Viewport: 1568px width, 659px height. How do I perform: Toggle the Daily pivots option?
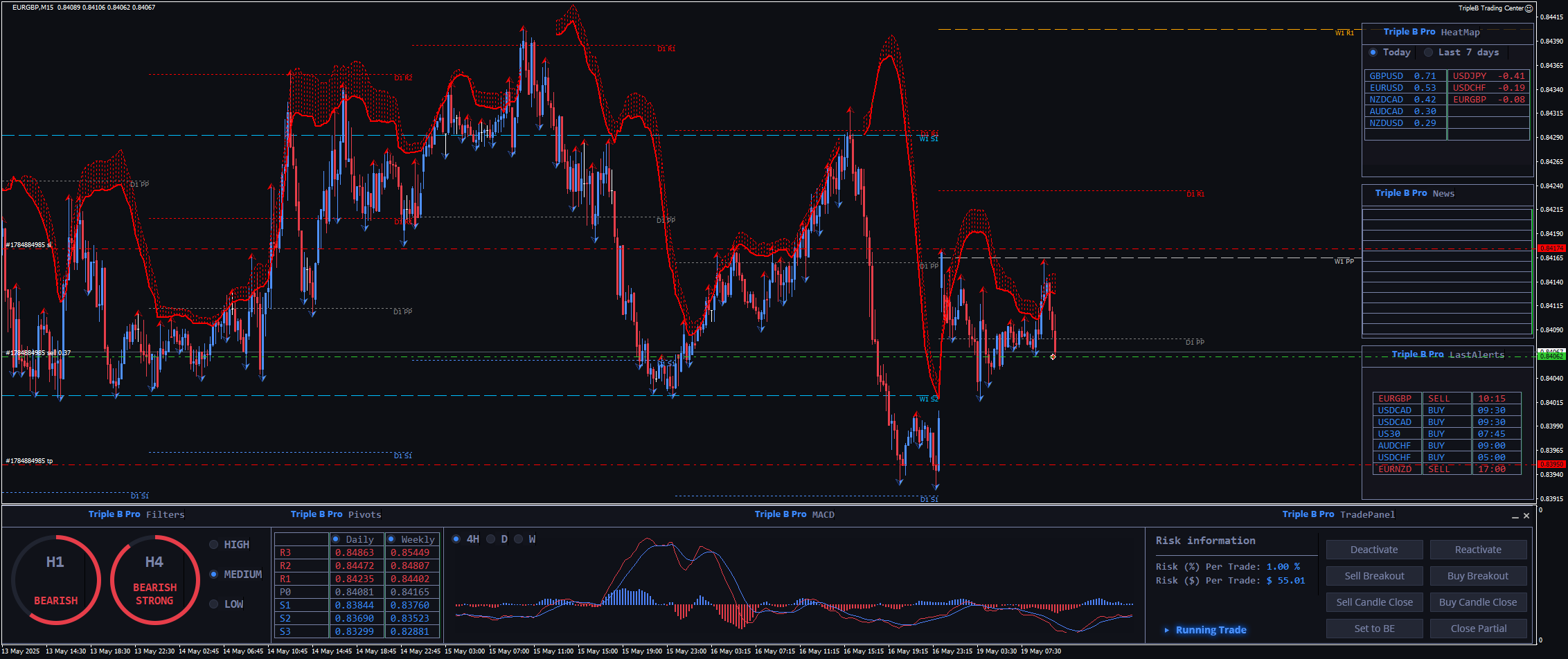336,539
